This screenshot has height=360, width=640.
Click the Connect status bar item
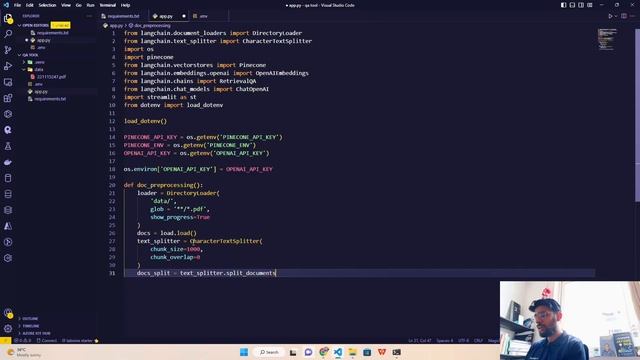47,340
